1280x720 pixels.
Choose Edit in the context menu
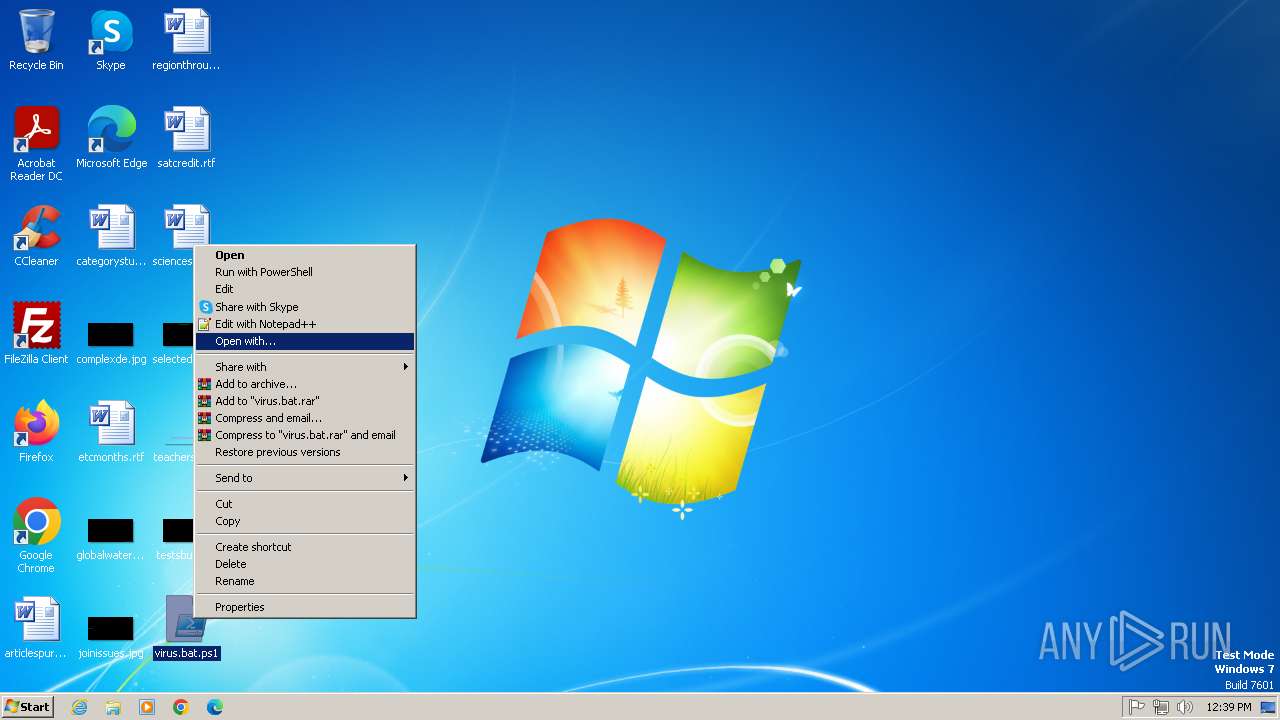click(305, 289)
